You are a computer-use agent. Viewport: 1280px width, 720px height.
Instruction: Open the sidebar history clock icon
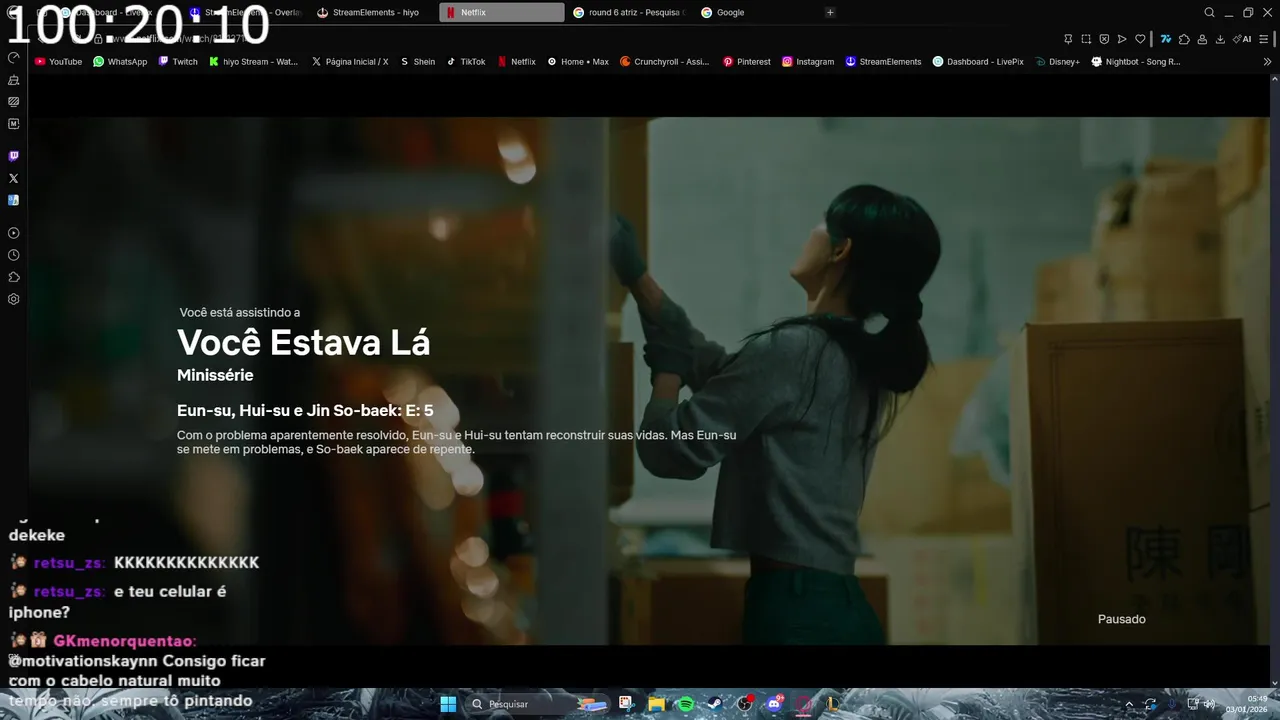click(13, 255)
